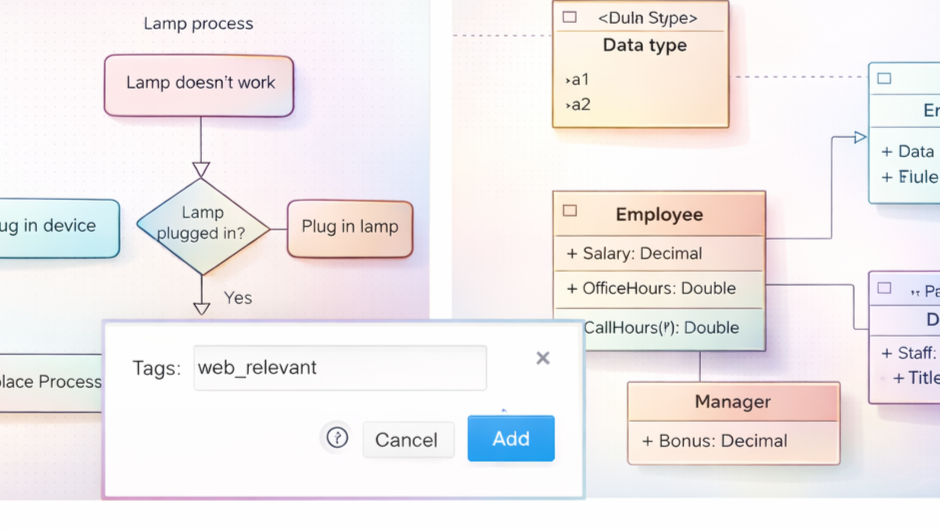This screenshot has height=529, width=940.
Task: Toggle the square icon on Data type box
Action: pos(570,18)
